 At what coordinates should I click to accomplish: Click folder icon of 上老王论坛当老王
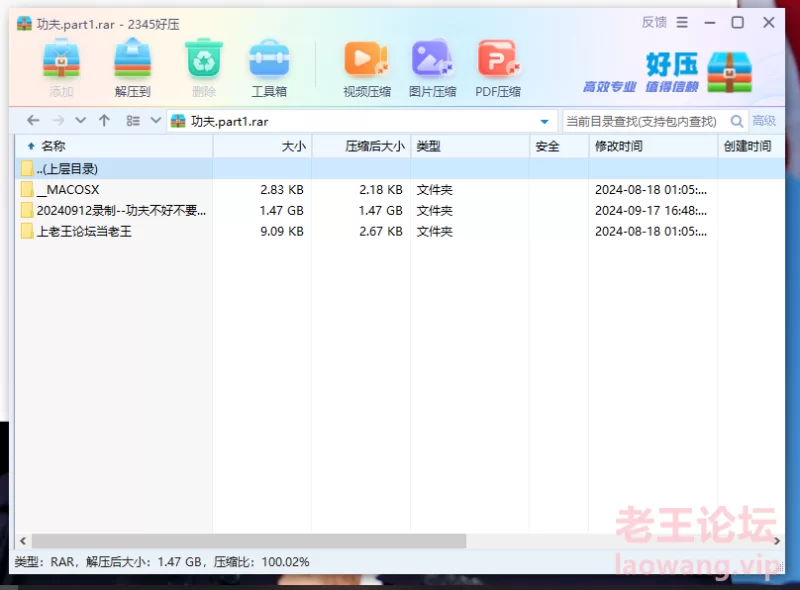pos(27,231)
